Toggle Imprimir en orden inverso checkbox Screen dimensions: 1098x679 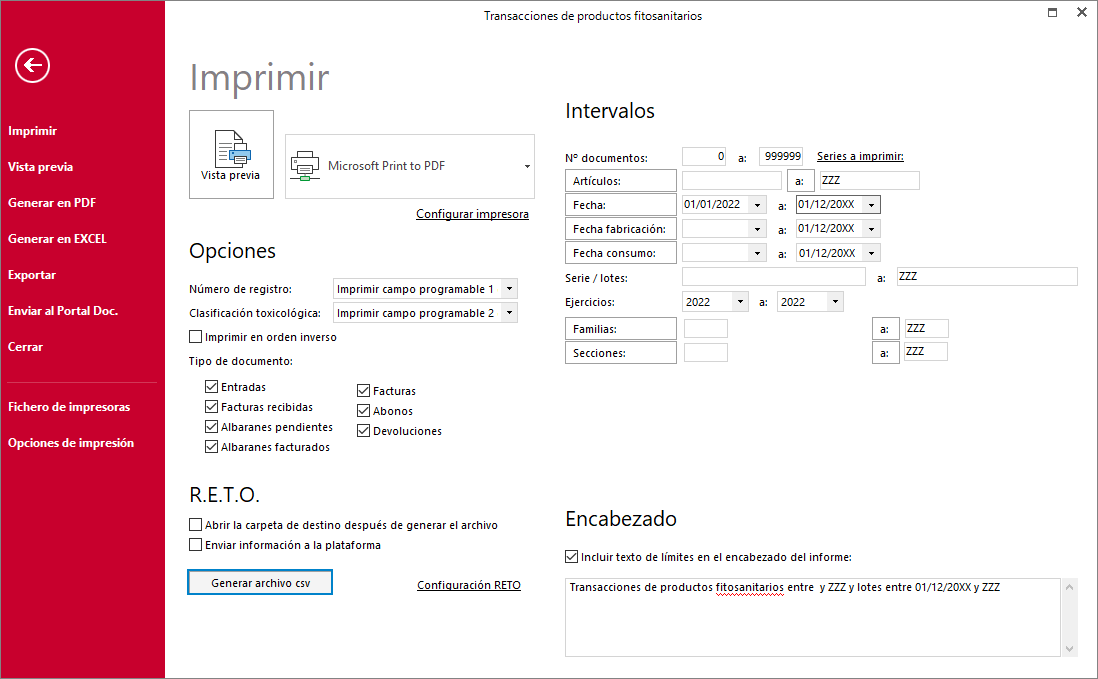click(x=195, y=337)
